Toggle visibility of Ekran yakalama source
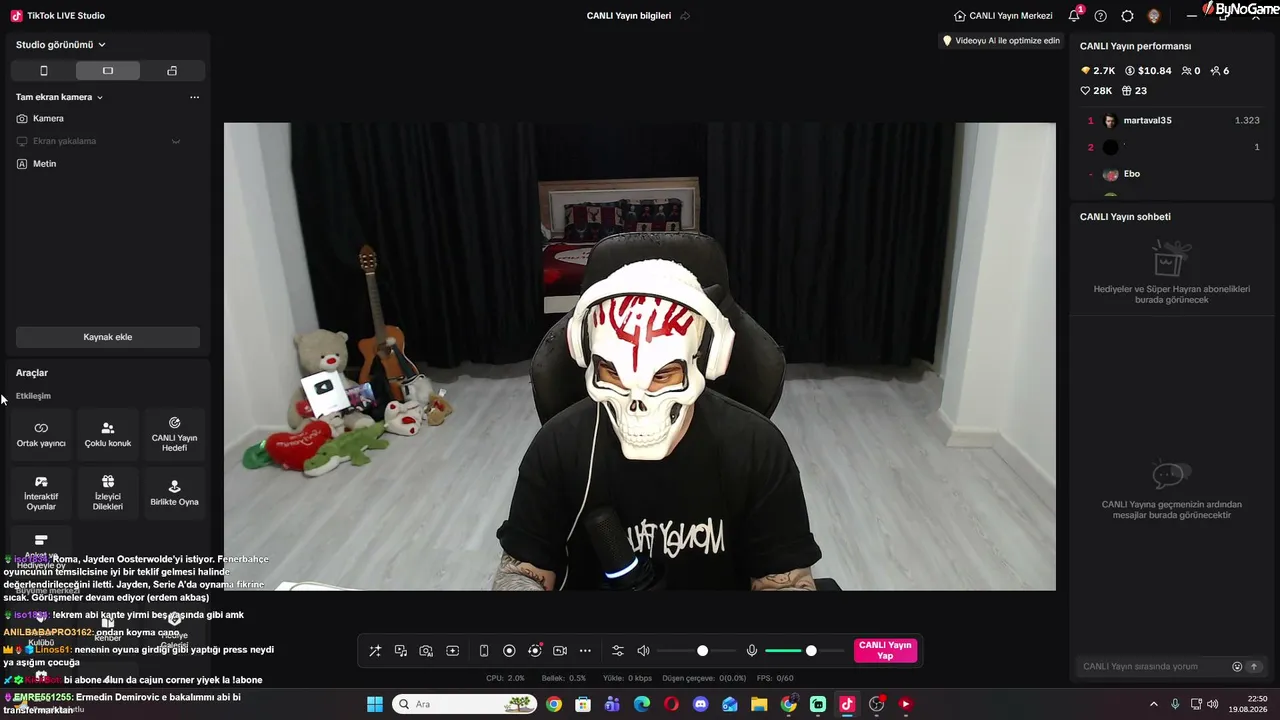The image size is (1280, 720). click(176, 141)
